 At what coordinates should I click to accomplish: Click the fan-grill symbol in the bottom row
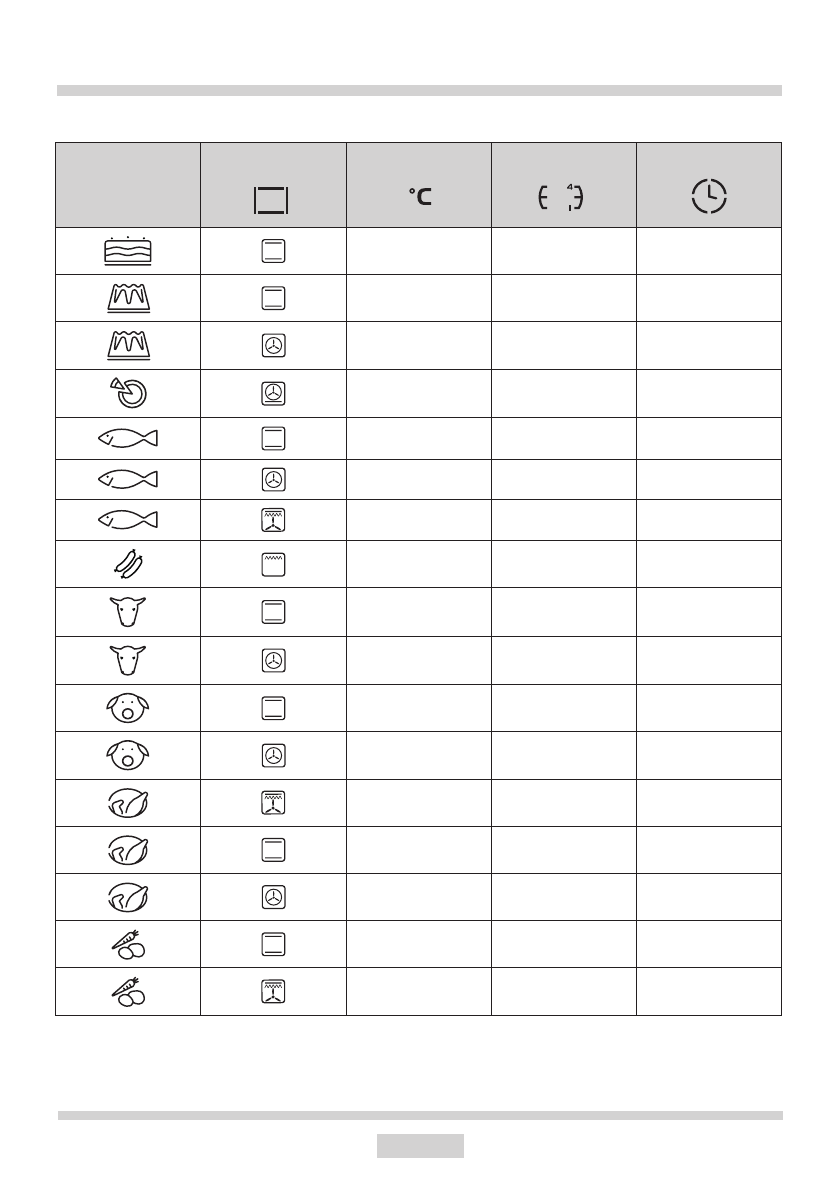(274, 991)
